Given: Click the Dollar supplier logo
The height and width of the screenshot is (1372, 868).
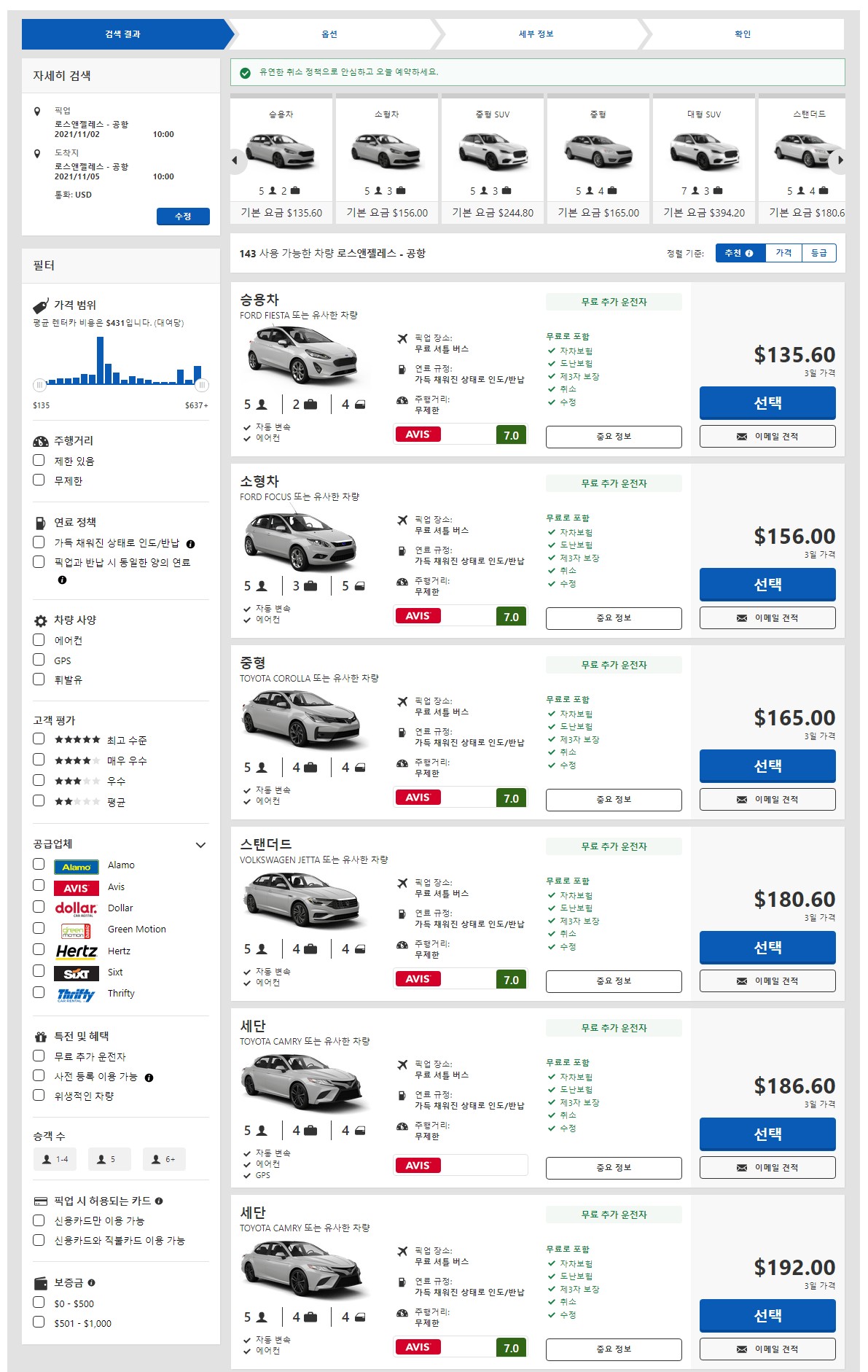Looking at the screenshot, I should coord(77,909).
